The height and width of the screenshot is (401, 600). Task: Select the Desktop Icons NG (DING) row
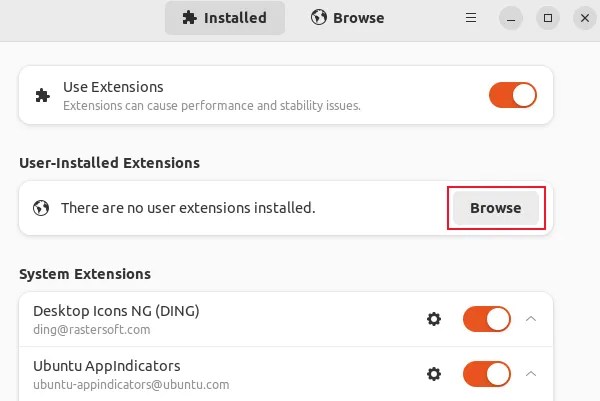(200, 319)
